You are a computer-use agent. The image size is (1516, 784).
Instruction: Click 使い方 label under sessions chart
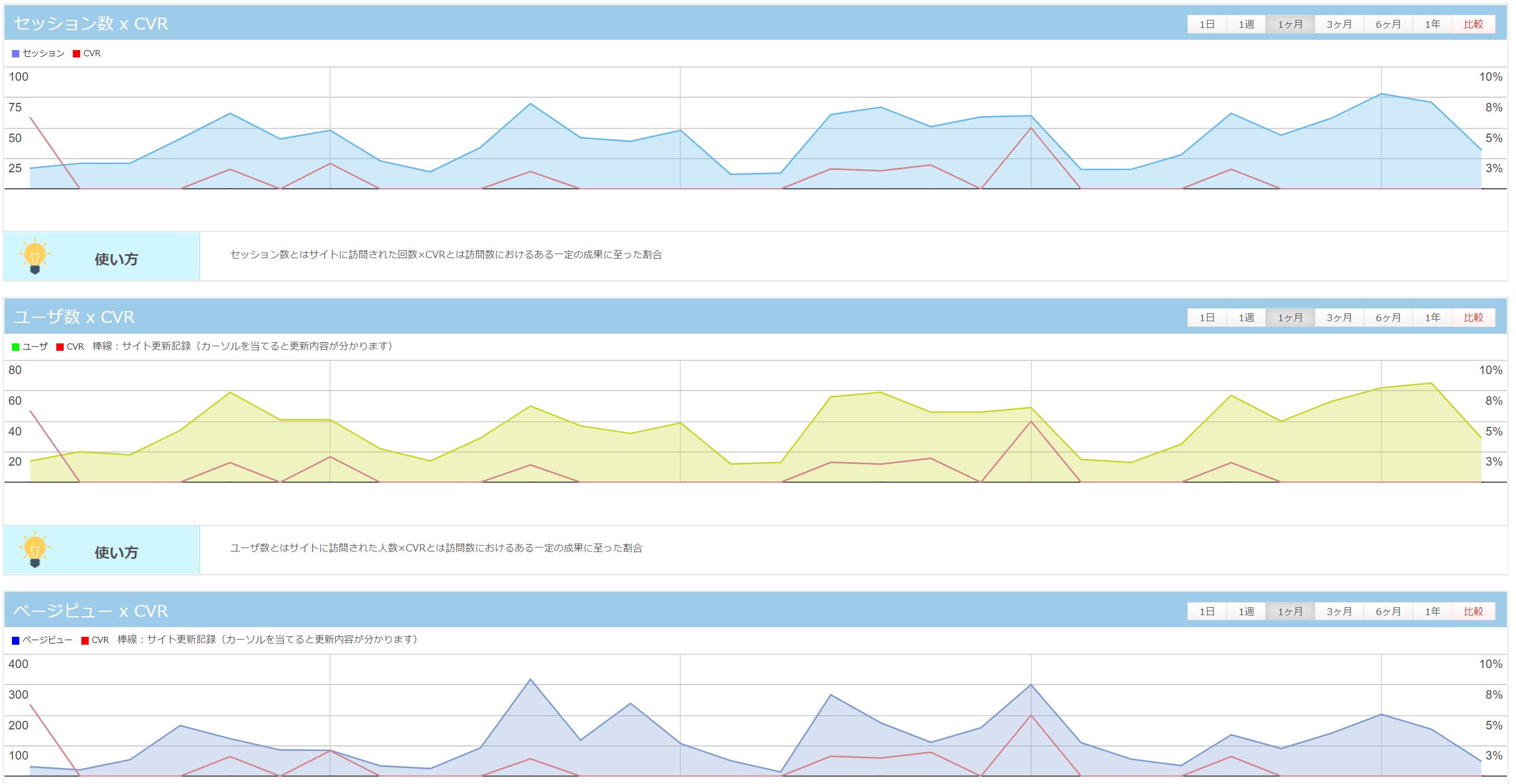pos(116,259)
